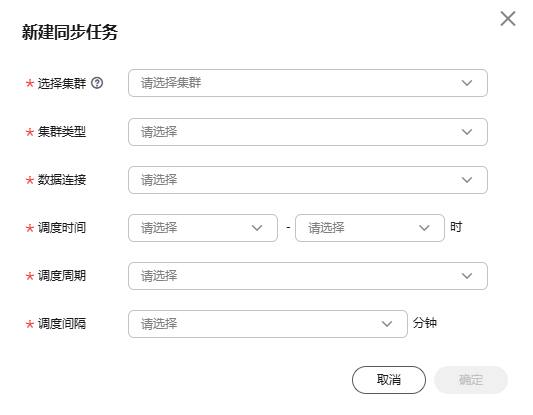The image size is (533, 415).
Task: Select the 调度时间 end hour dropdown
Action: point(370,228)
